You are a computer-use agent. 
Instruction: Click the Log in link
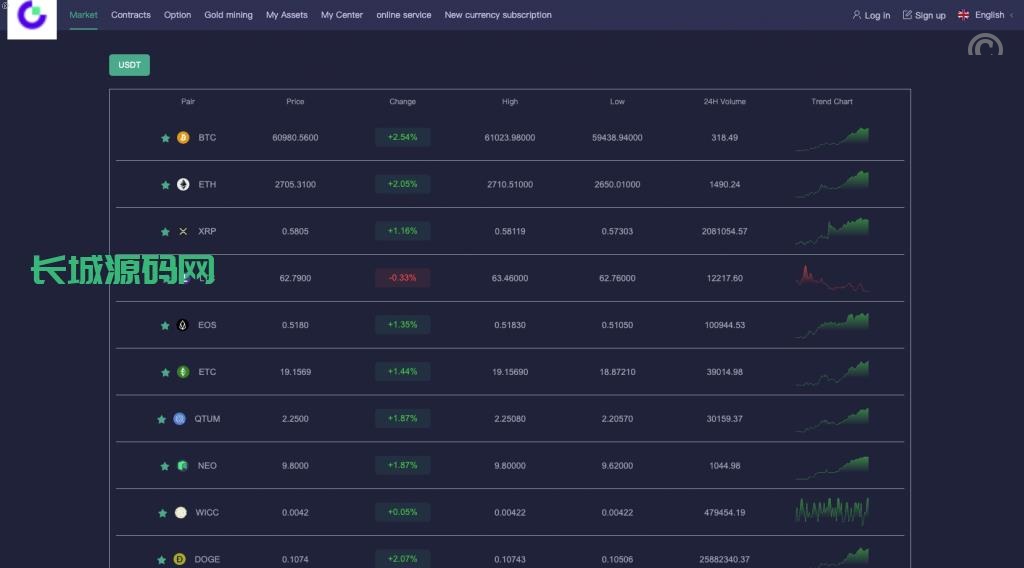point(871,15)
